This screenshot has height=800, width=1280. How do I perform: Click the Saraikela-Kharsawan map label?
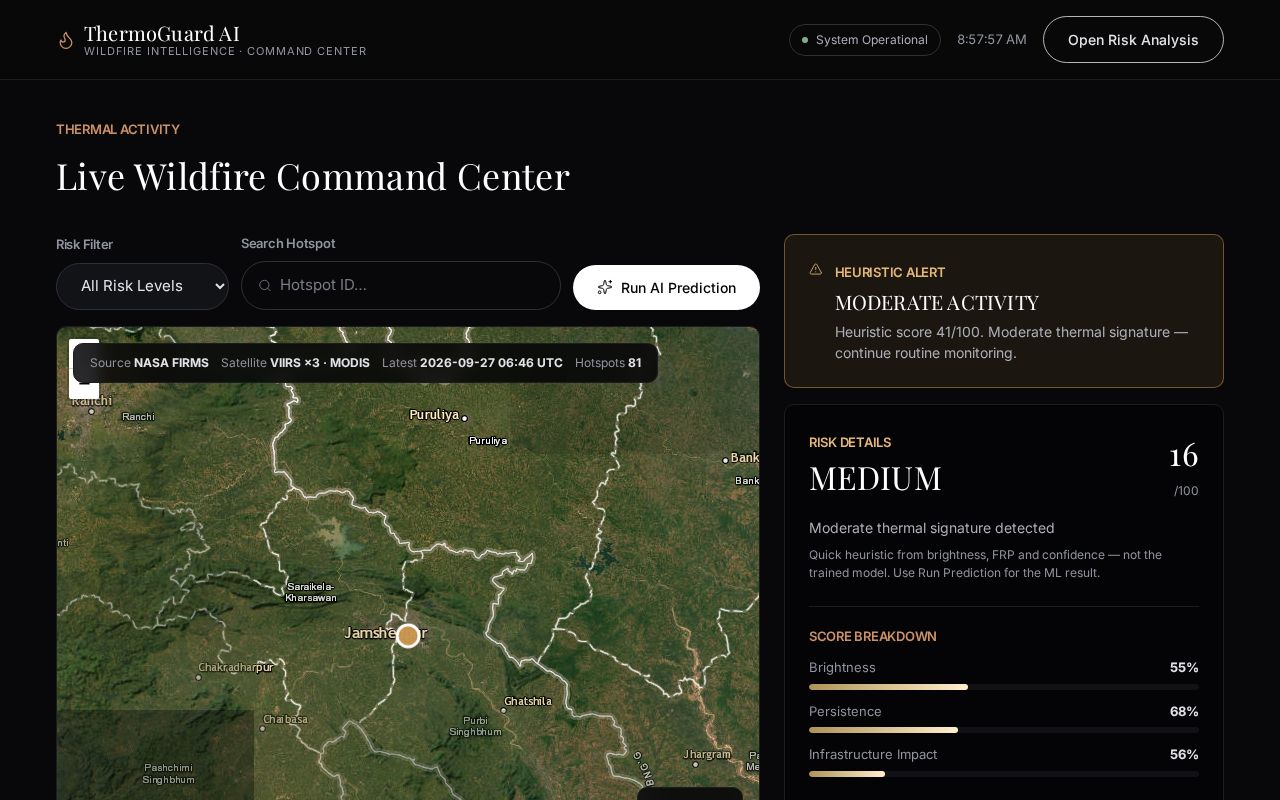click(311, 592)
